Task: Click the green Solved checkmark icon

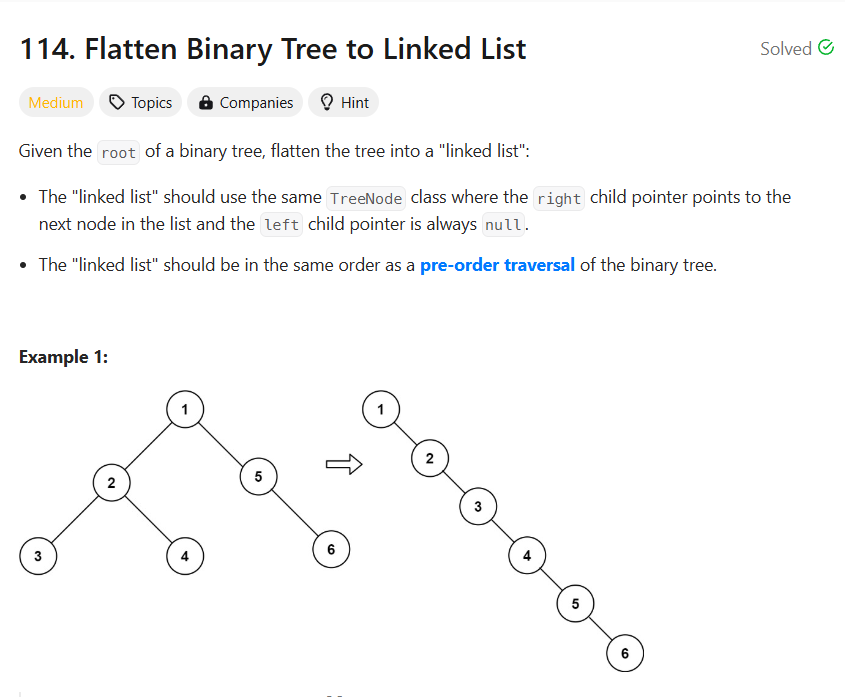Action: 826,48
